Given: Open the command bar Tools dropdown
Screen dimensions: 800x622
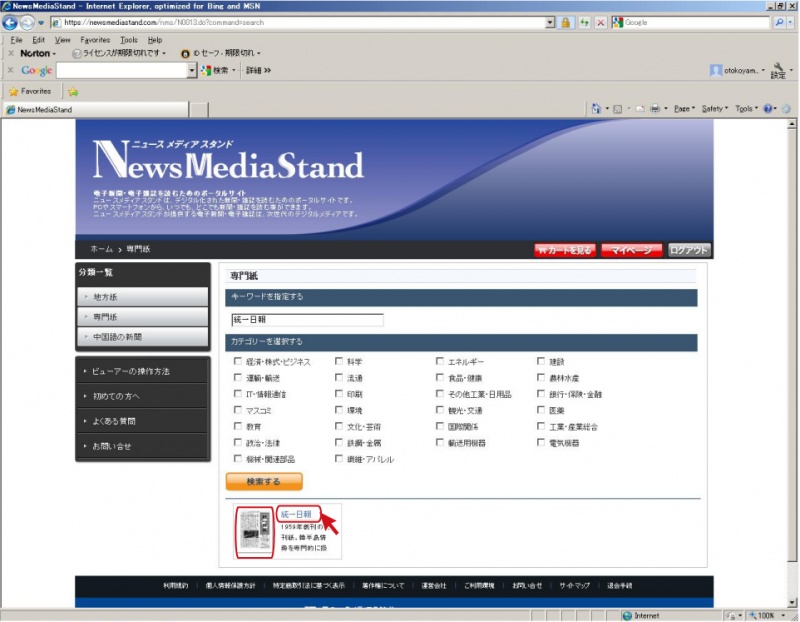Looking at the screenshot, I should coord(746,109).
